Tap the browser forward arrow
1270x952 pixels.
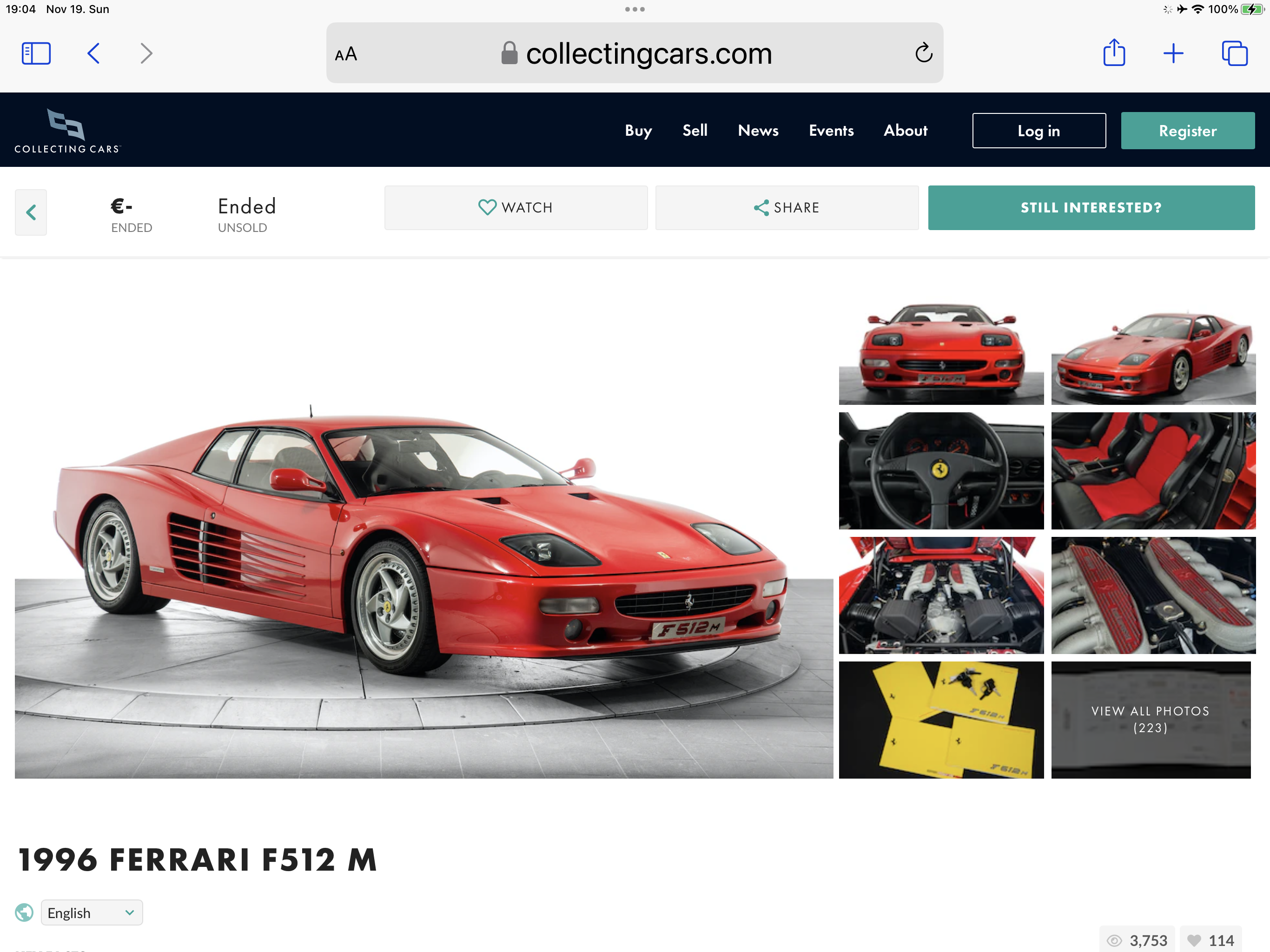[146, 53]
